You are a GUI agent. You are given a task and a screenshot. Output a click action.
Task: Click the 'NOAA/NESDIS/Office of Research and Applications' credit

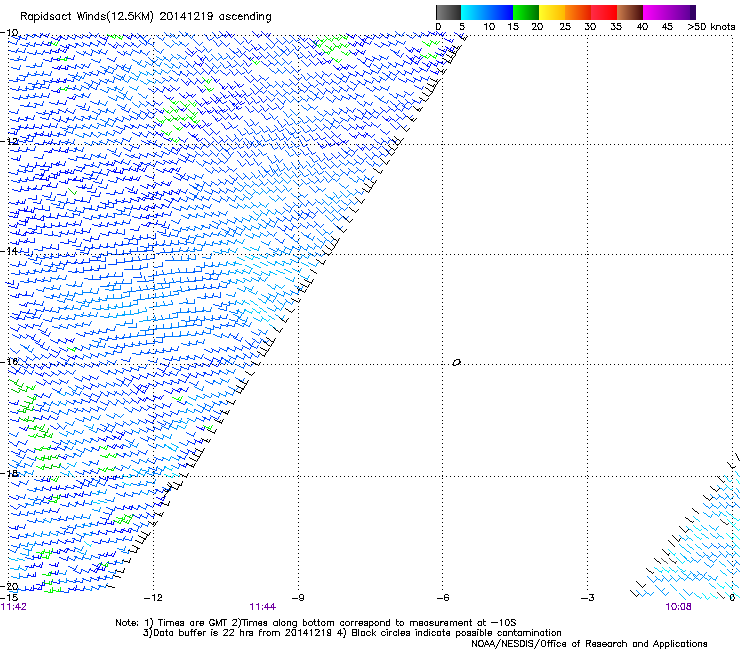(x=589, y=644)
